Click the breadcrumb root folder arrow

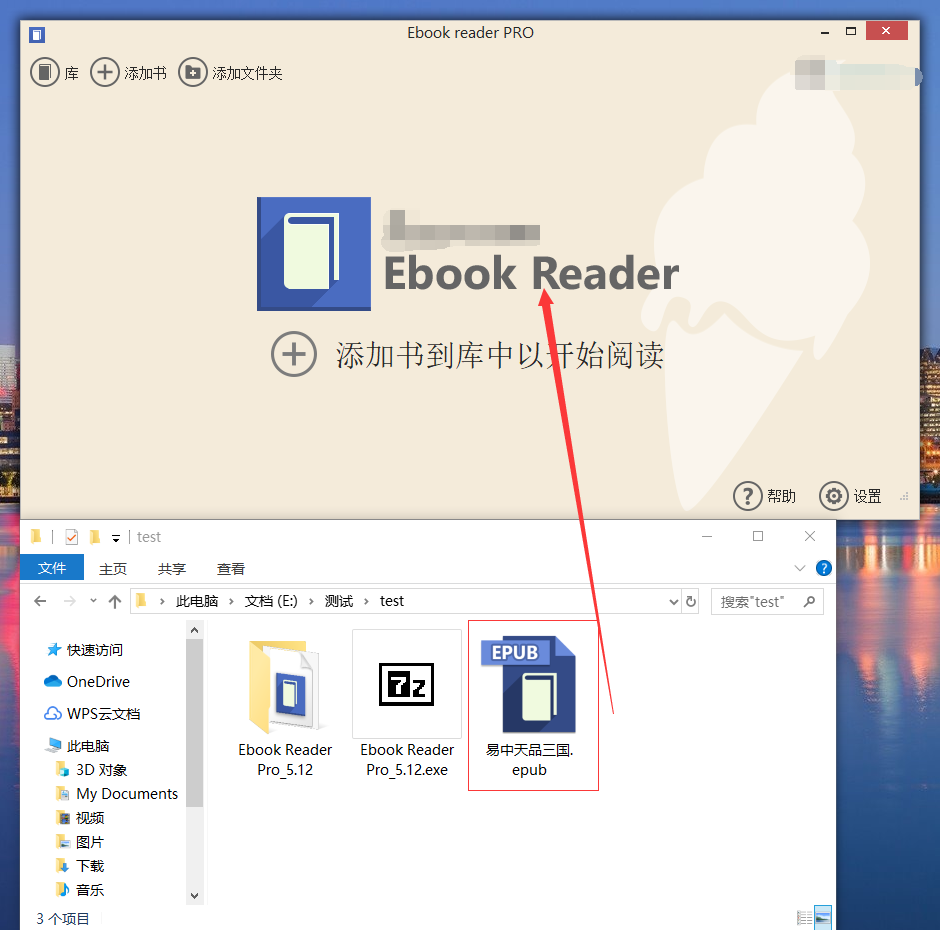[x=162, y=601]
